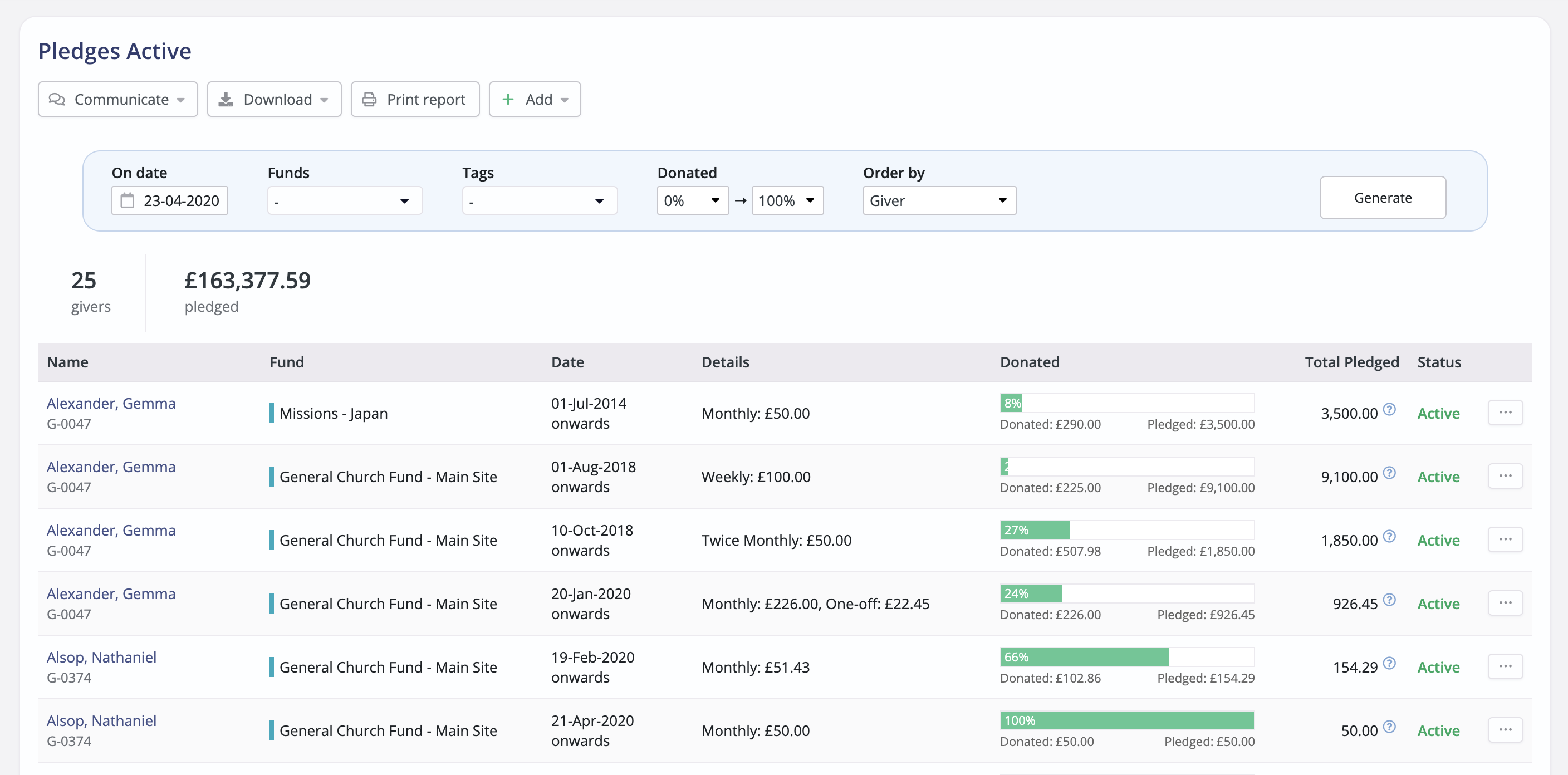1568x775 pixels.
Task: Open the ellipsis actions for Alsop's fully donated £50 pledge
Action: (x=1505, y=730)
